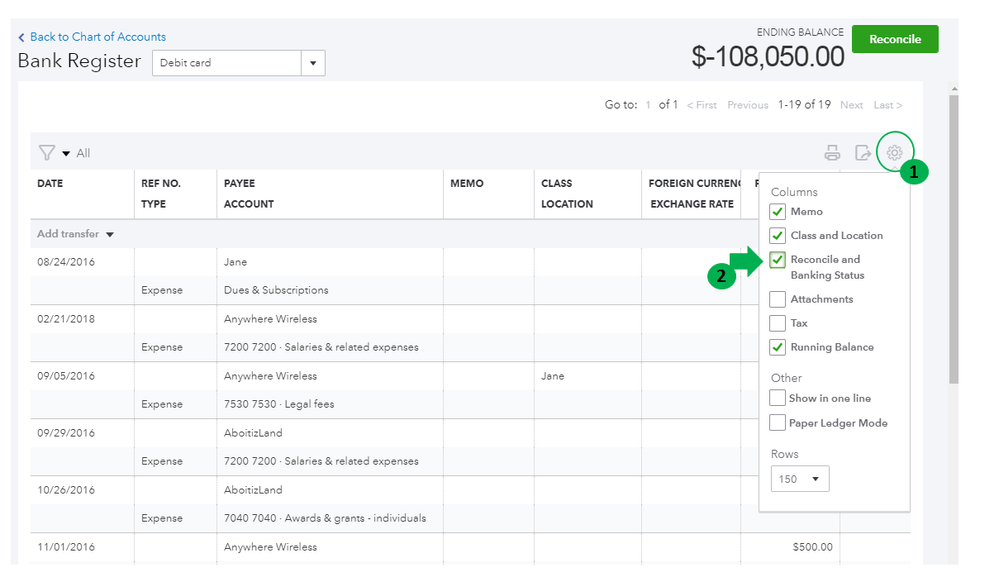The width and height of the screenshot is (999, 583).
Task: Click the back arrow beside Chart of Accounts
Action: click(x=22, y=37)
